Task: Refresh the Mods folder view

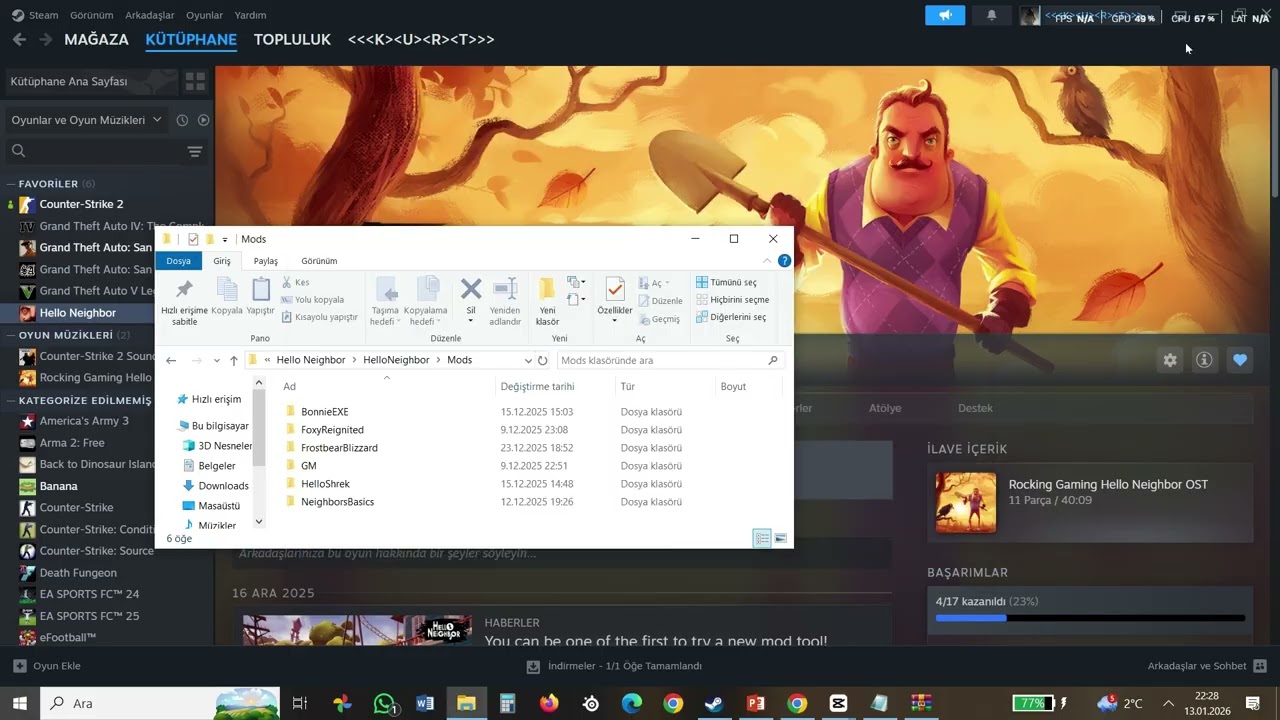Action: pos(543,360)
